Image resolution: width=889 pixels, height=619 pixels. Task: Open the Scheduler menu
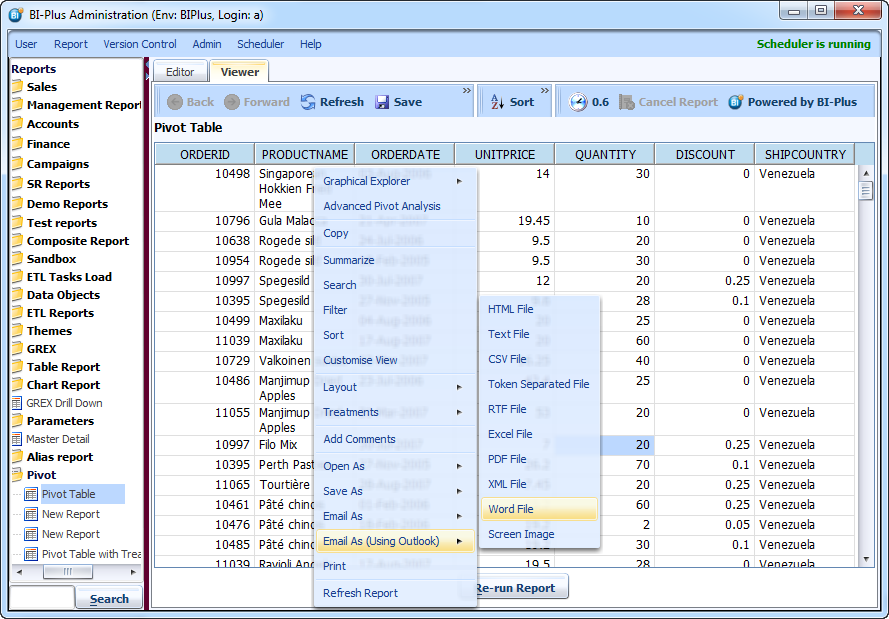pos(260,44)
